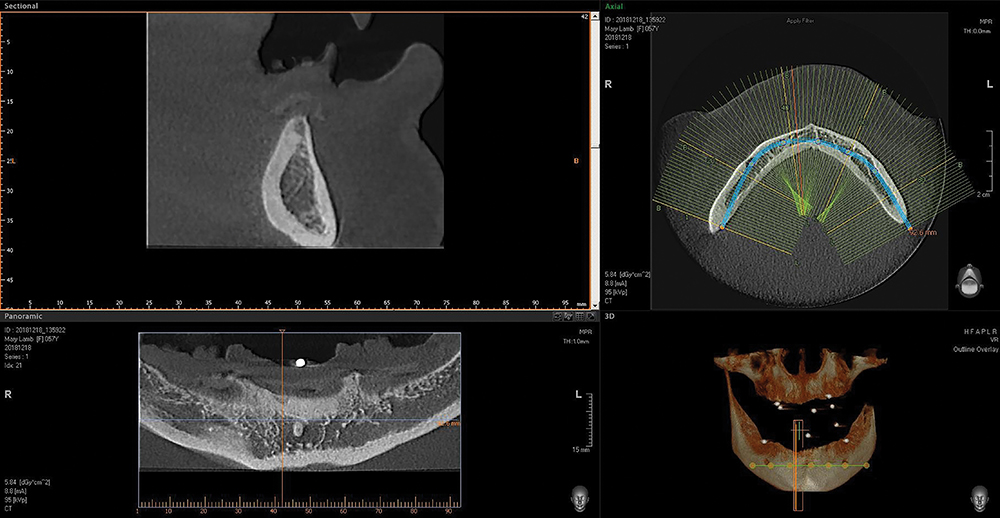Select the Axial panel title
This screenshot has width=1000, height=518.
[613, 4]
